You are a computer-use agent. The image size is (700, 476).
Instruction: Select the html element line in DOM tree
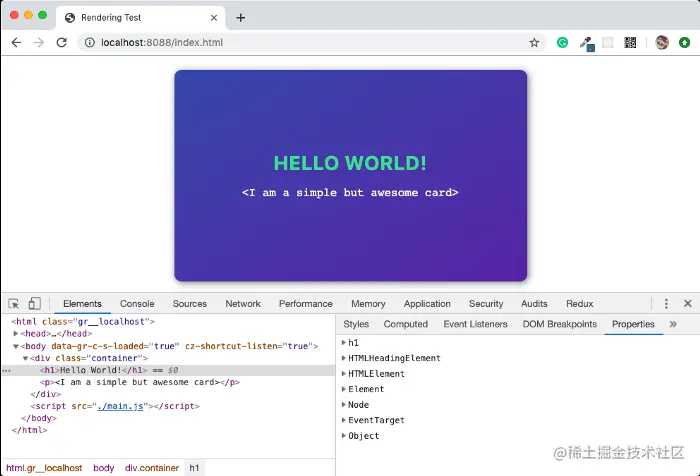[83, 322]
